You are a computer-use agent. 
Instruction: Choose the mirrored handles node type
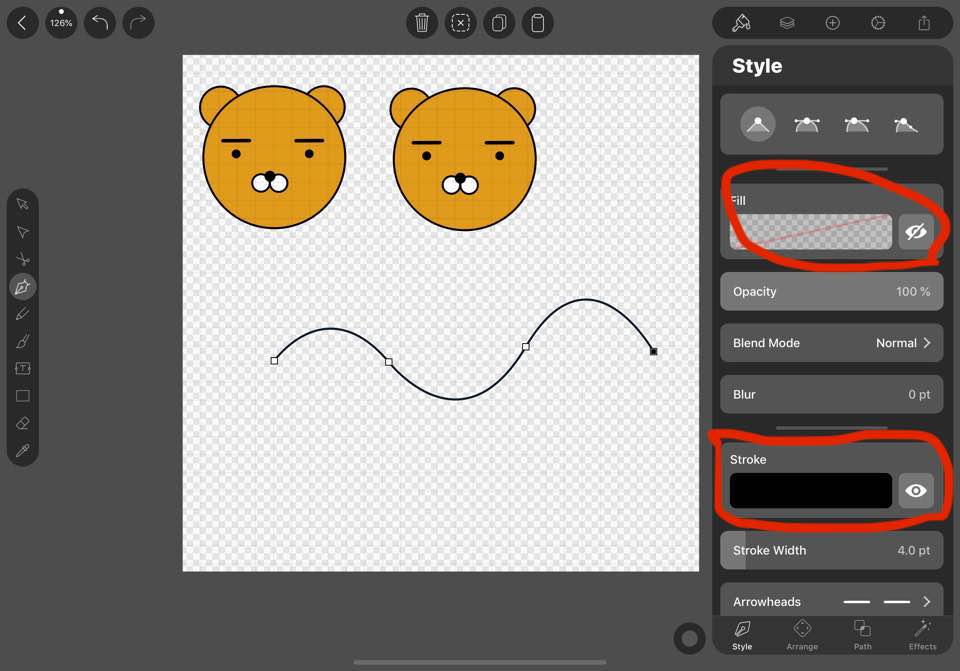[x=807, y=124]
